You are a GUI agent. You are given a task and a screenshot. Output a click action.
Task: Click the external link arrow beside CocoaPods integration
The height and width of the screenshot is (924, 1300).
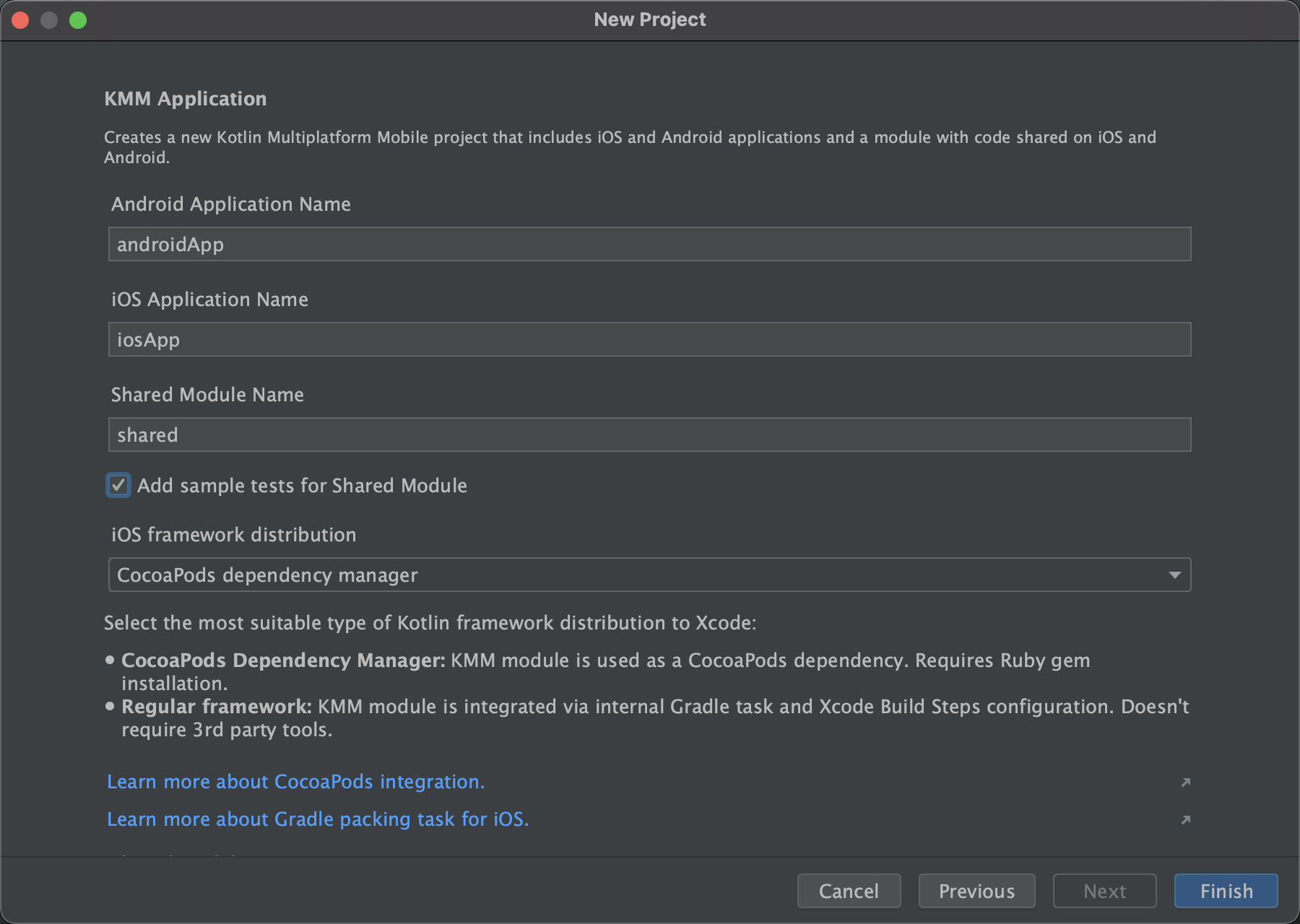pos(1185,782)
